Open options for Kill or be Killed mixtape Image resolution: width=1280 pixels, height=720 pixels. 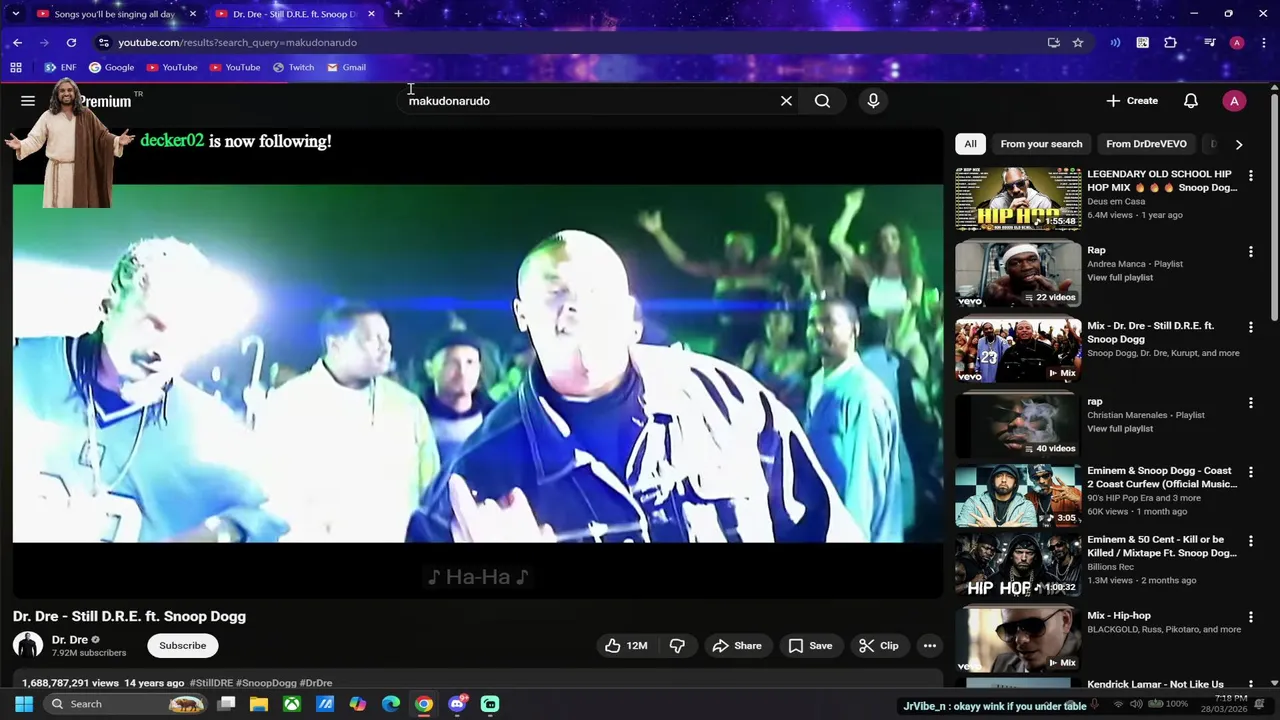click(x=1250, y=540)
